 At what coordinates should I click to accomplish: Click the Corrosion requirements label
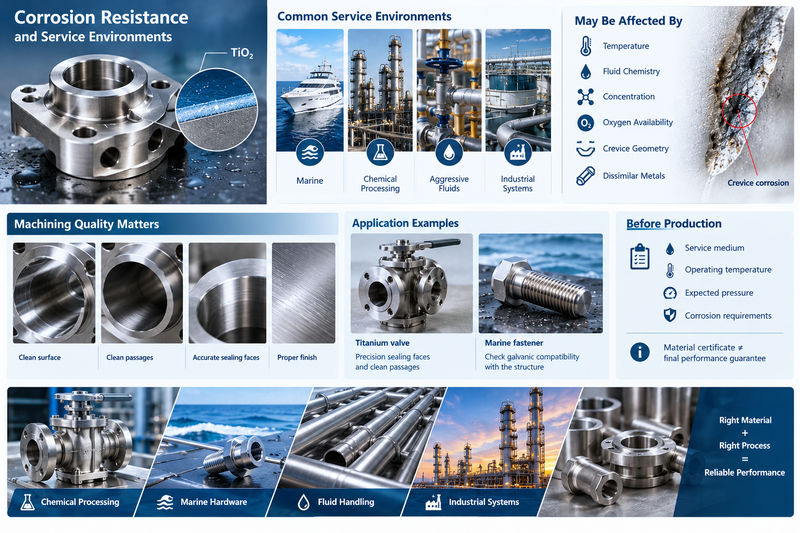point(728,316)
